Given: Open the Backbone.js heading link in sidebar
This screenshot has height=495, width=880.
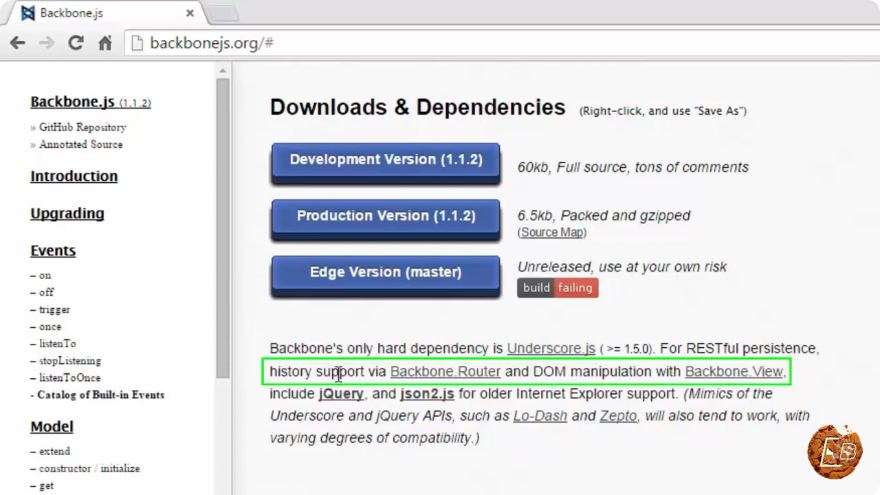Looking at the screenshot, I should 90,102.
